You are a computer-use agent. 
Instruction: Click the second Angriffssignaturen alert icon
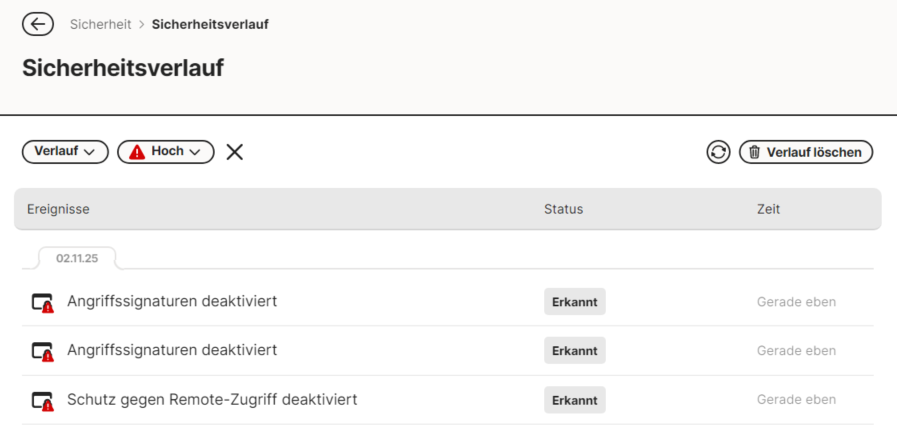pos(42,351)
